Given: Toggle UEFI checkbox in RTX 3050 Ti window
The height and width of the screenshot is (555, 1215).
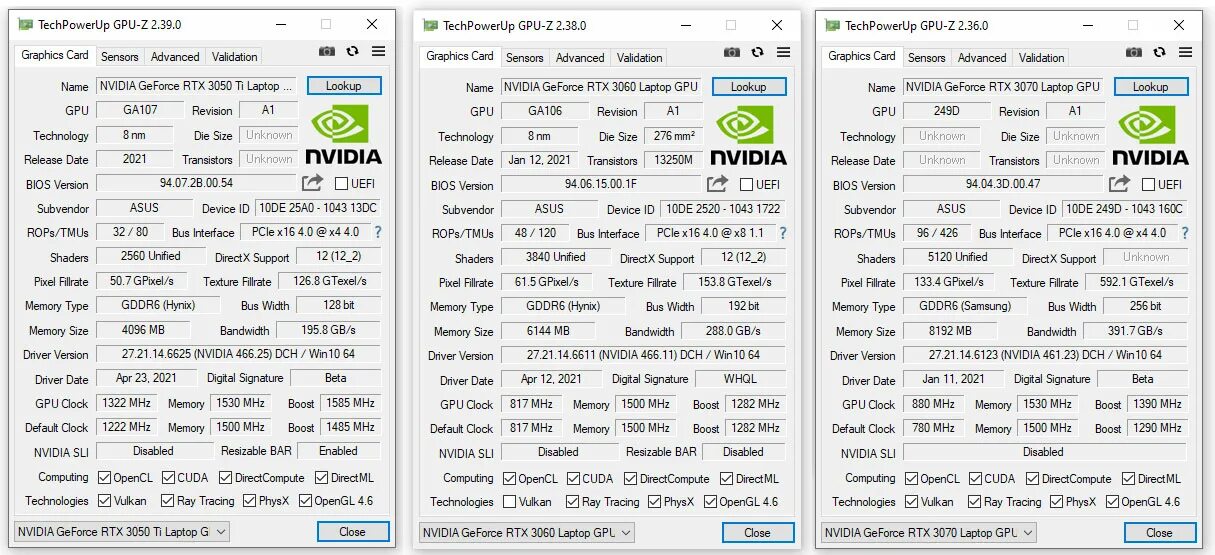Looking at the screenshot, I should (342, 183).
